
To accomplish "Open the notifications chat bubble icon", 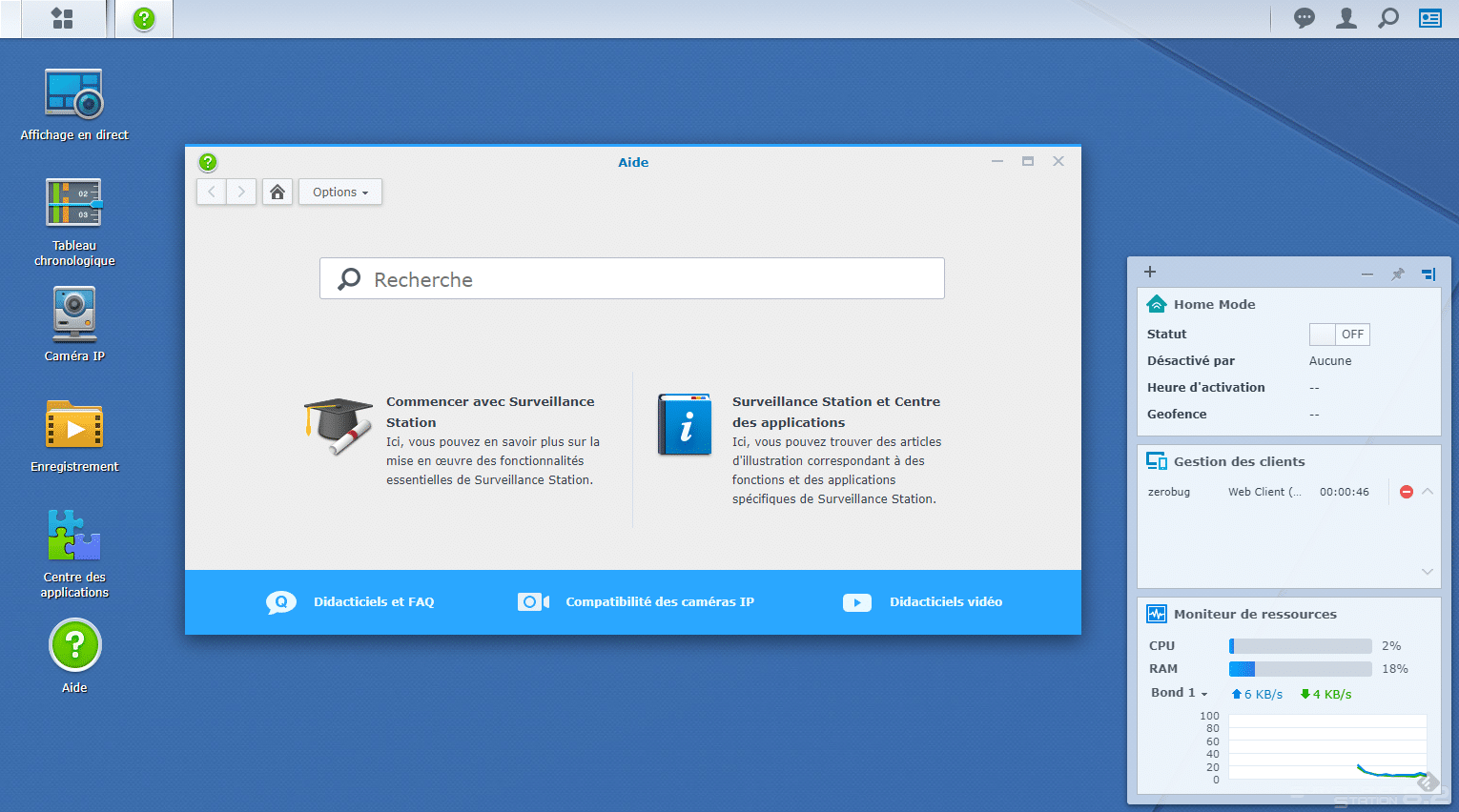I will tap(1304, 18).
